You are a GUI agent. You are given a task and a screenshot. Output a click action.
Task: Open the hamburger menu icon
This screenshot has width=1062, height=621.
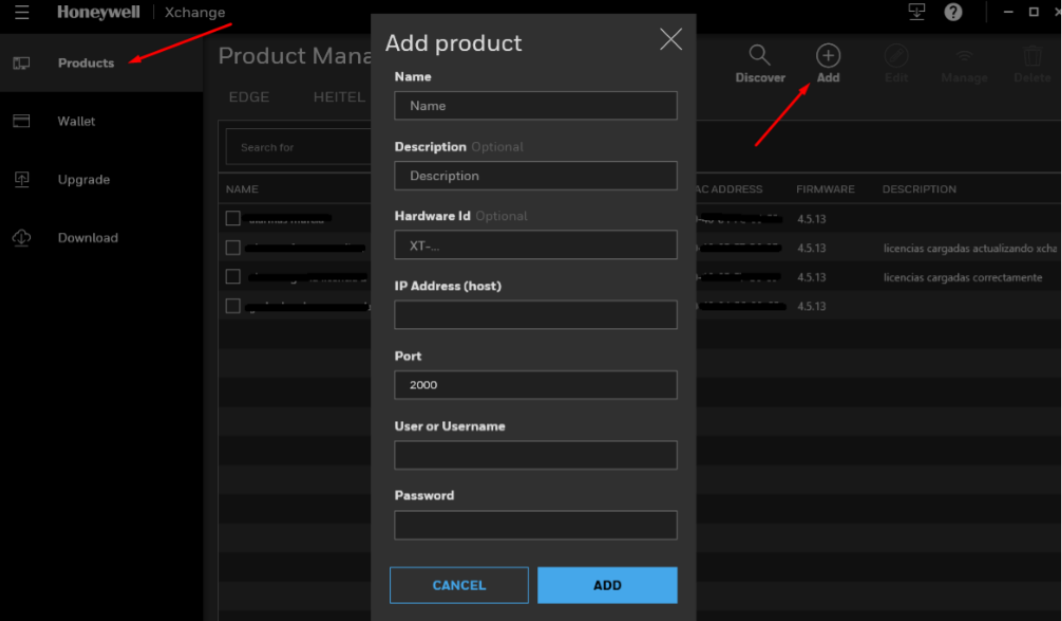(x=22, y=12)
